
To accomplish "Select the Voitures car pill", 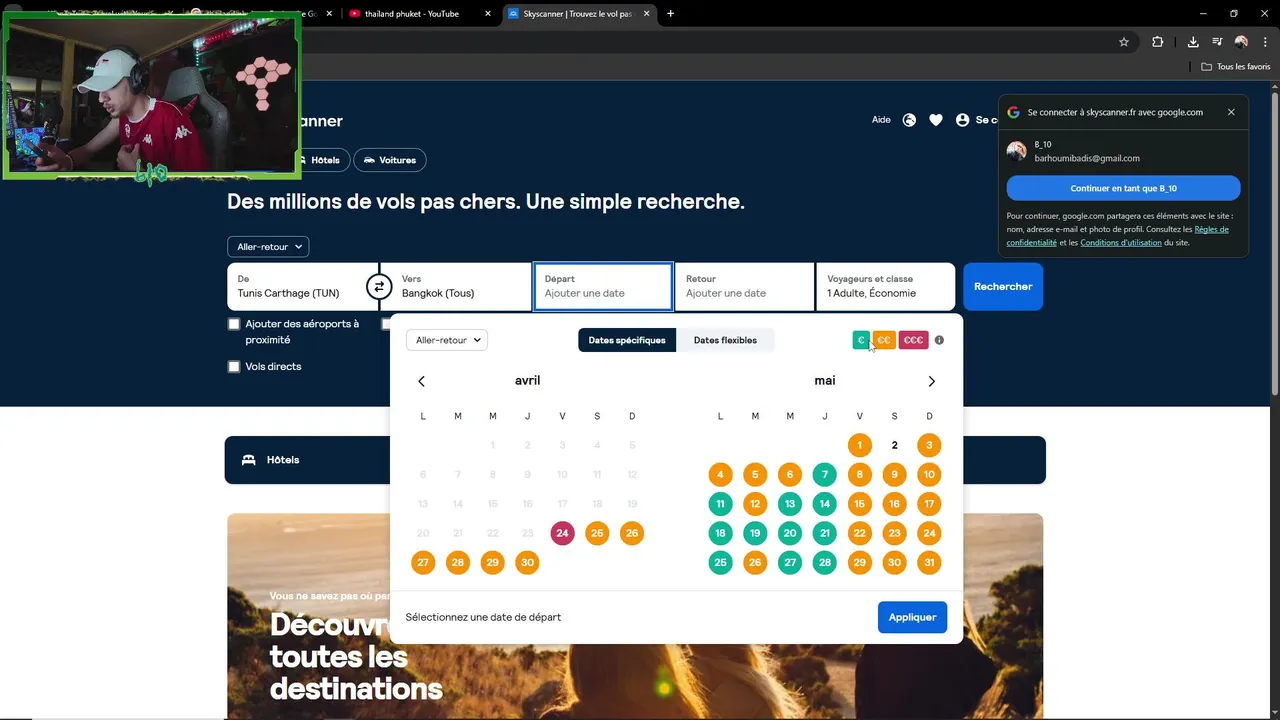I will pos(390,160).
